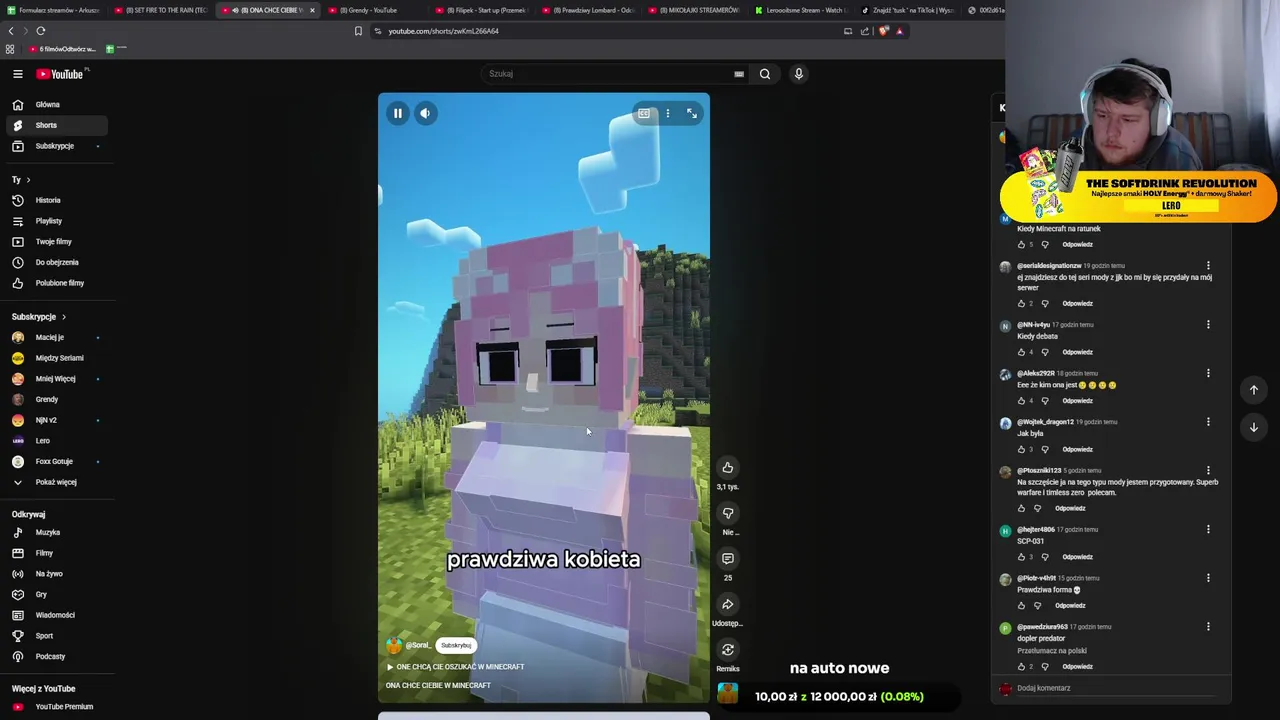Click the search magnifier button

pos(765,74)
